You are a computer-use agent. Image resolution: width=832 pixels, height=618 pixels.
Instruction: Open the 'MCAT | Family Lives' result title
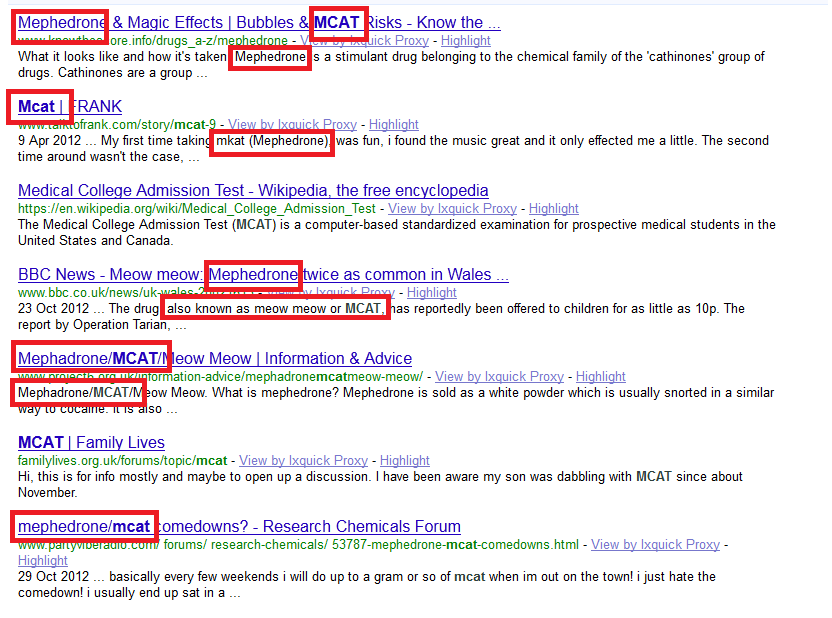(x=91, y=442)
